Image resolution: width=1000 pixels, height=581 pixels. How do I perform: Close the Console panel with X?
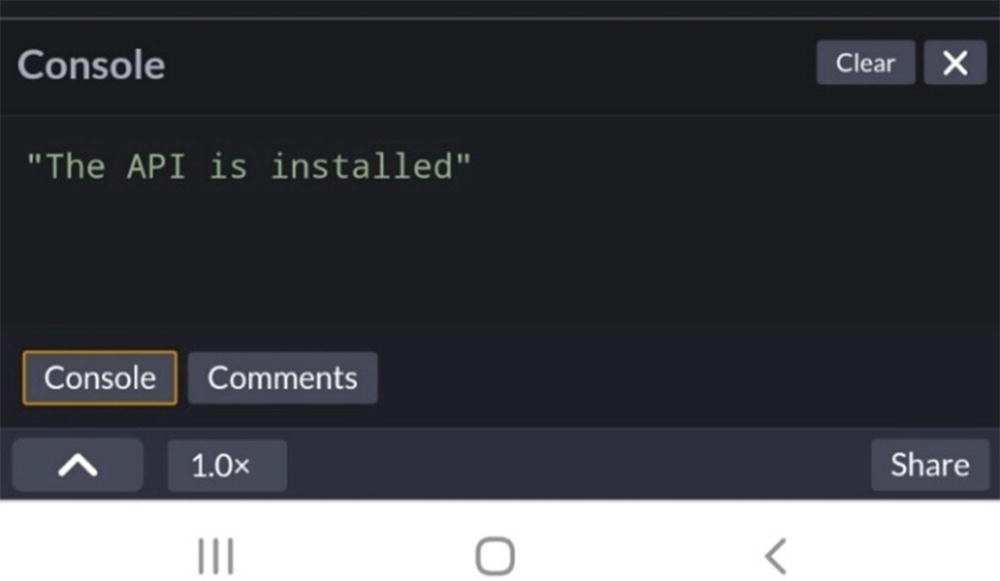coord(955,63)
